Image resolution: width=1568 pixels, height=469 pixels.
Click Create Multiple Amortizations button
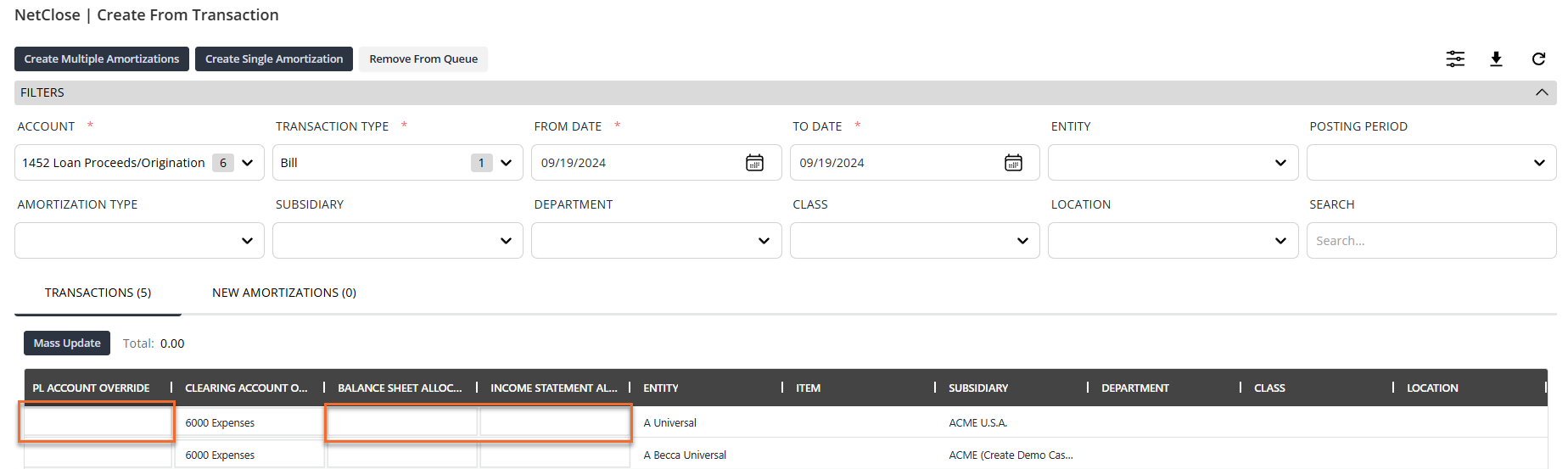(102, 59)
